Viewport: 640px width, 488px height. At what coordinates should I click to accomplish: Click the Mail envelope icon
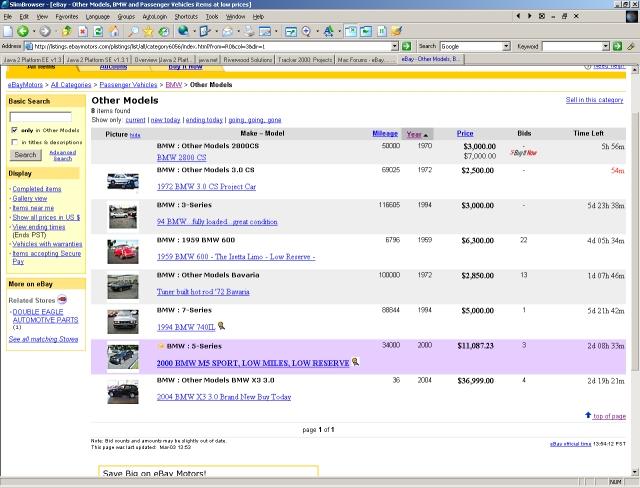tap(227, 31)
